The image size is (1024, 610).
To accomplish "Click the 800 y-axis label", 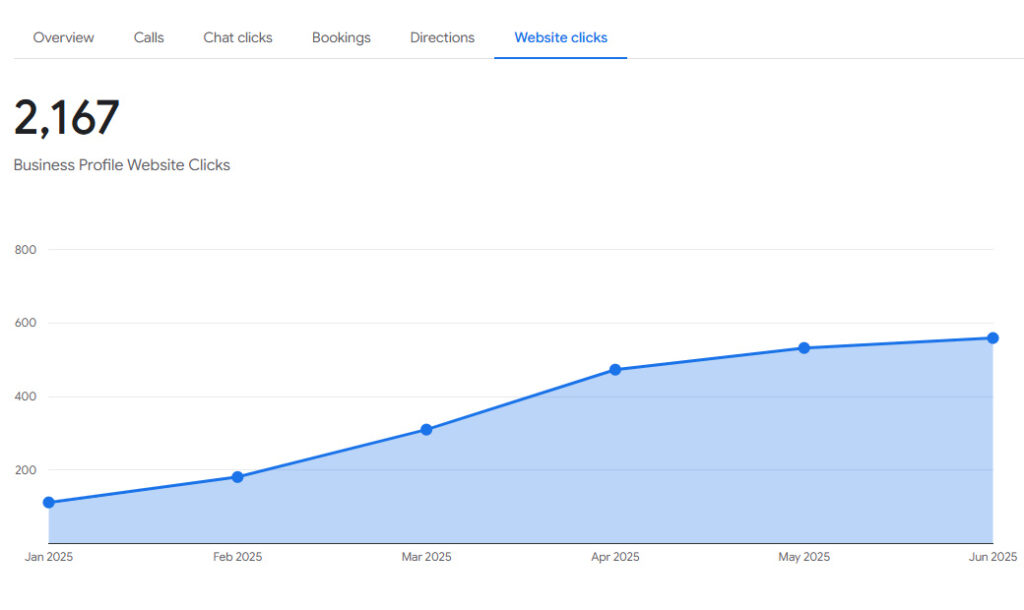I will click(25, 250).
